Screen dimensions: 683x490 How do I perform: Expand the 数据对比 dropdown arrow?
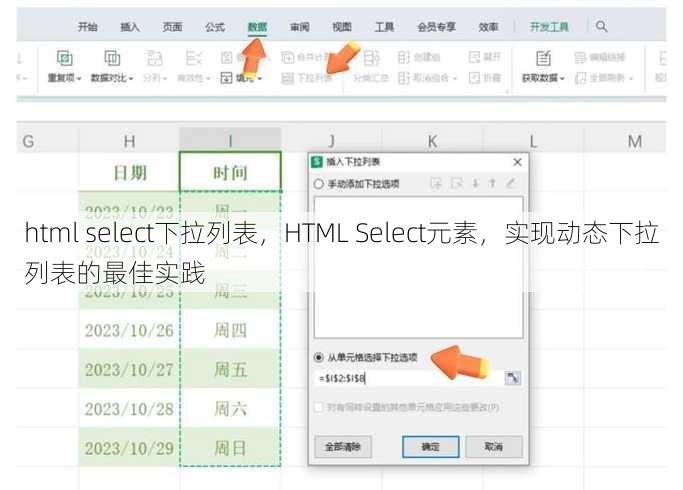[131, 79]
